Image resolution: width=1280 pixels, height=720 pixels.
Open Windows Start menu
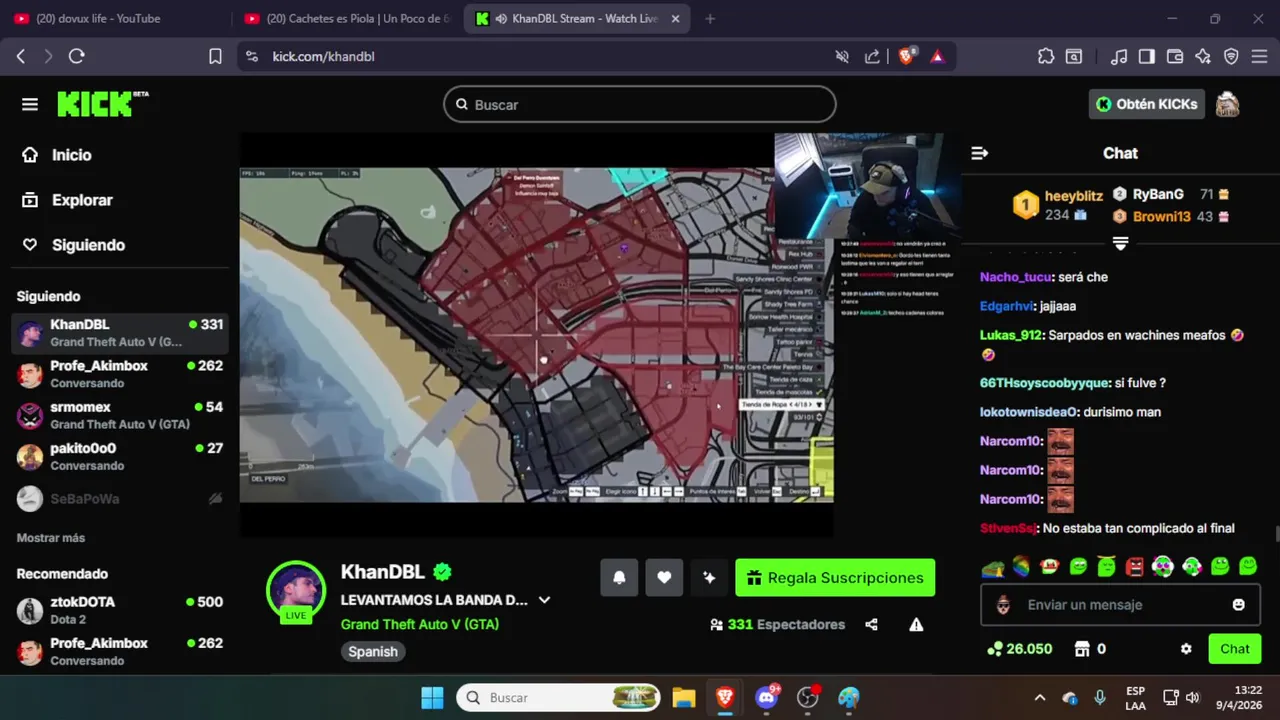coord(432,697)
